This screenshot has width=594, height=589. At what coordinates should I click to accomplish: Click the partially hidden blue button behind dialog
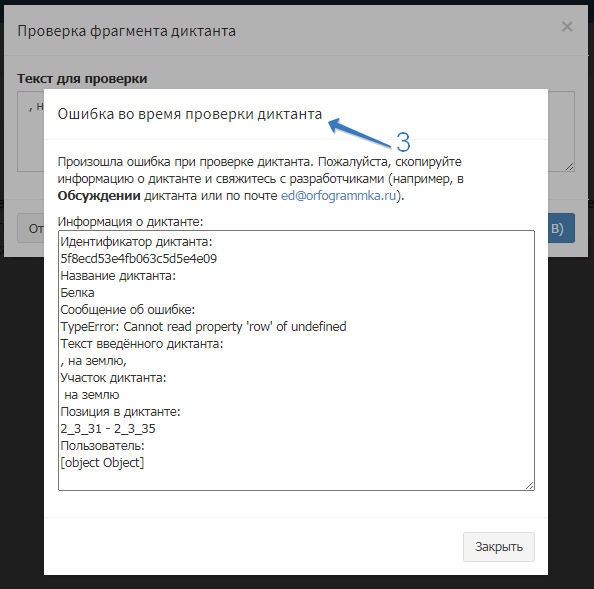[x=561, y=228]
